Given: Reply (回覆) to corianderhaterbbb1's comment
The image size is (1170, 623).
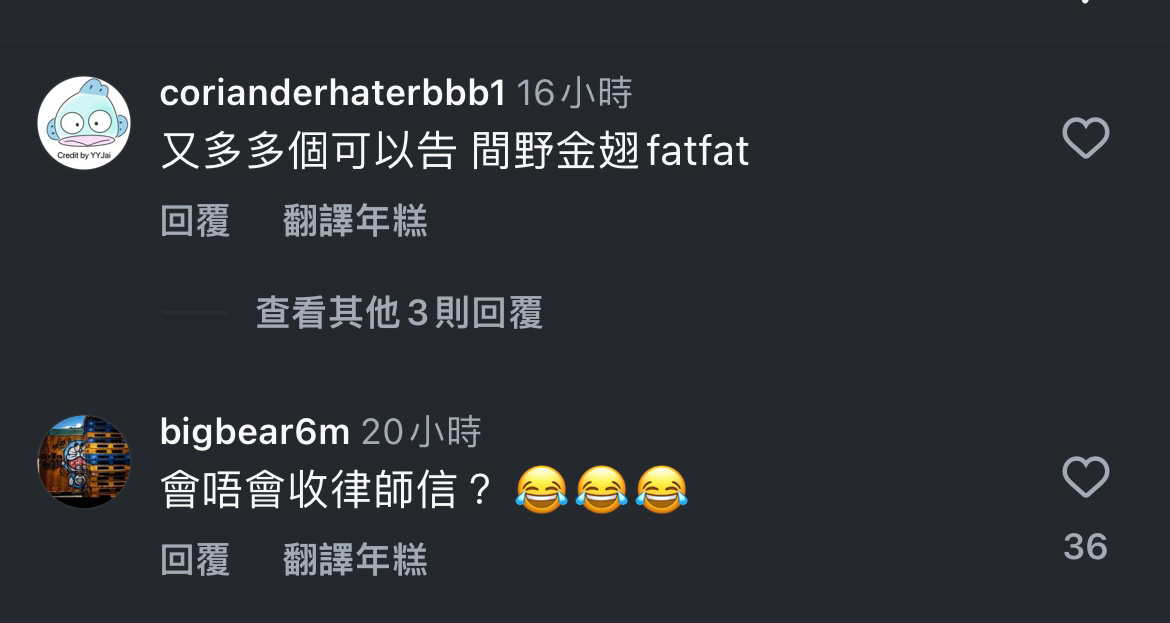Looking at the screenshot, I should [x=195, y=221].
